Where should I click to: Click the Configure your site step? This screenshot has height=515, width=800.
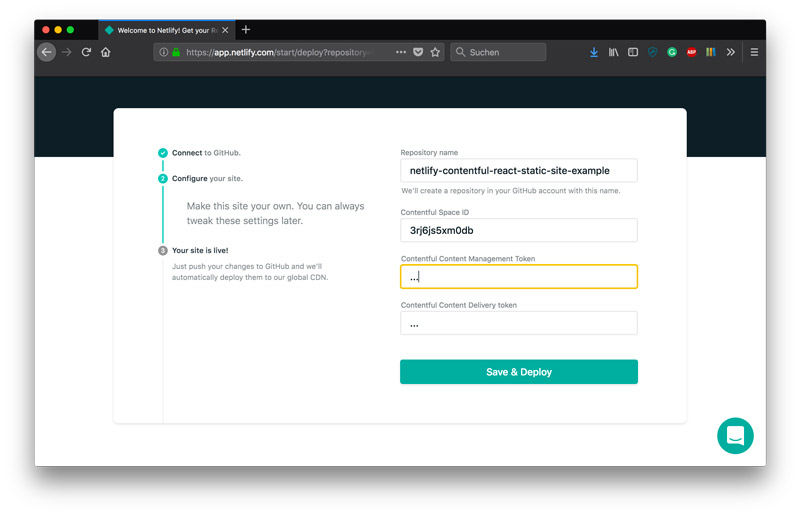click(207, 178)
